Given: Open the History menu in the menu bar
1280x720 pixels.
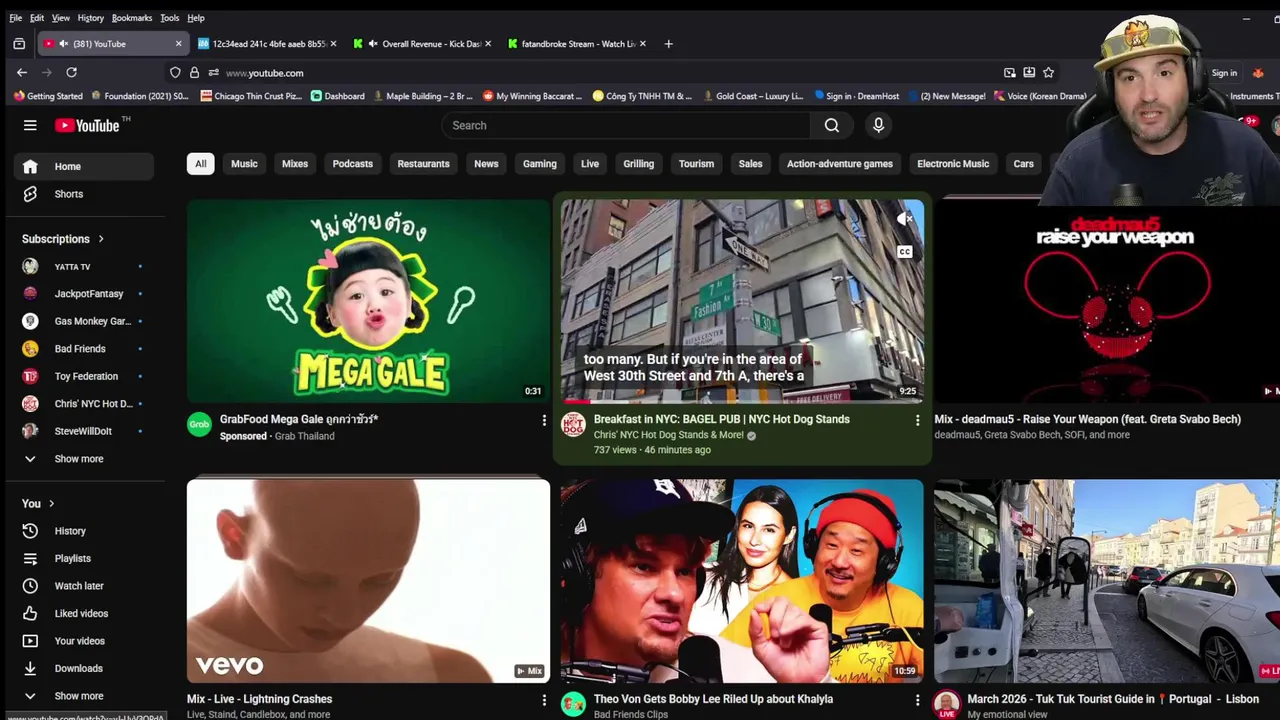Looking at the screenshot, I should click(90, 18).
